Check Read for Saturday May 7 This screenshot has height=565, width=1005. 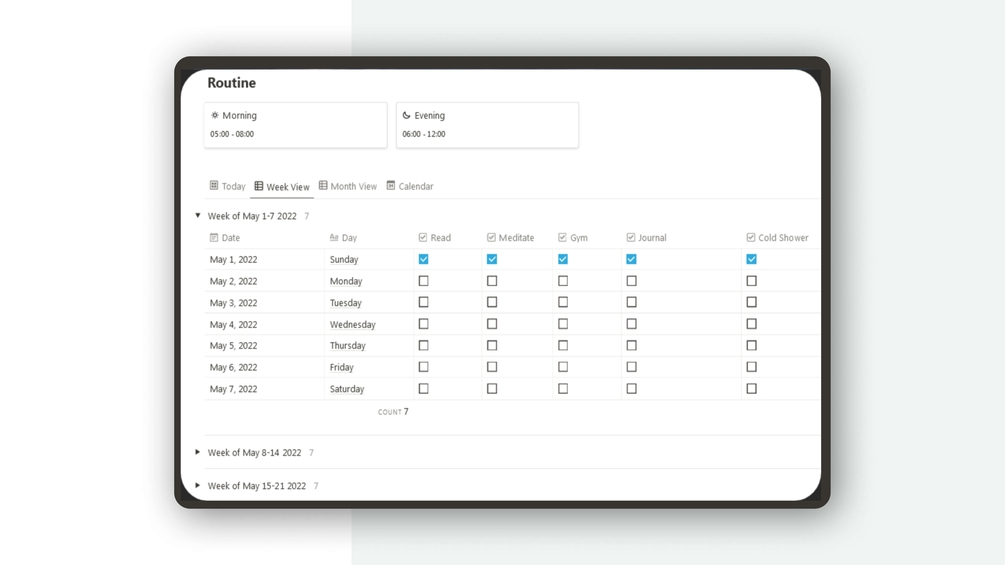pyautogui.click(x=424, y=389)
